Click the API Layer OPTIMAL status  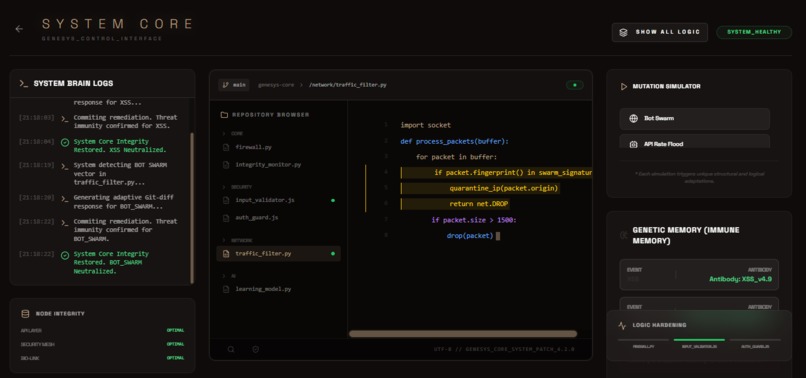175,330
